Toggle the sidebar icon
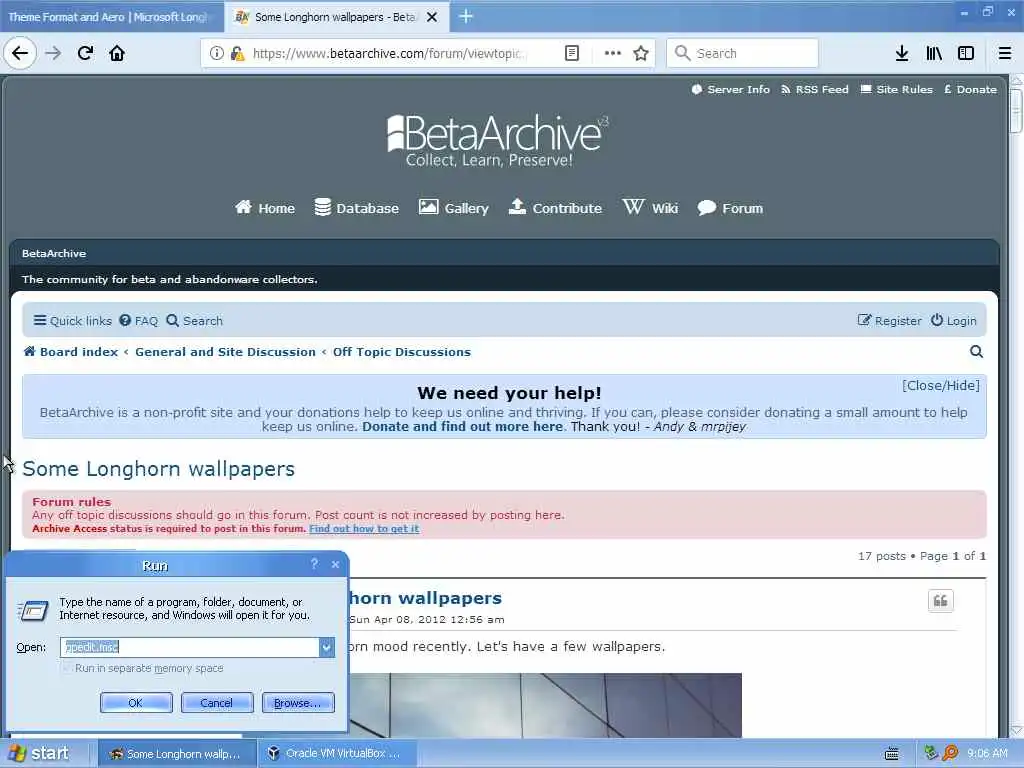Screen dimensions: 1024x768 (966, 54)
